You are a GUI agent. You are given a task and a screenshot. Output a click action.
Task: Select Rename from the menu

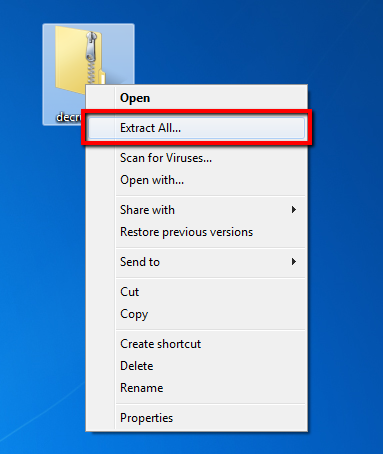tap(196, 388)
